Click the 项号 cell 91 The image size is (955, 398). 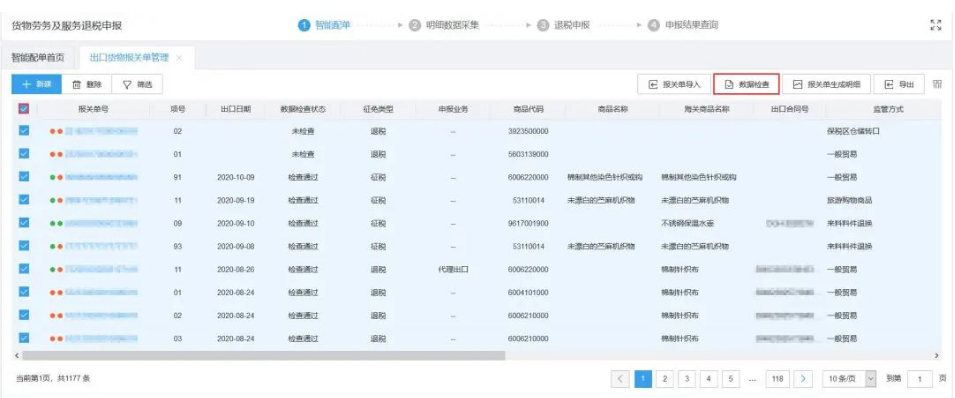click(177, 177)
